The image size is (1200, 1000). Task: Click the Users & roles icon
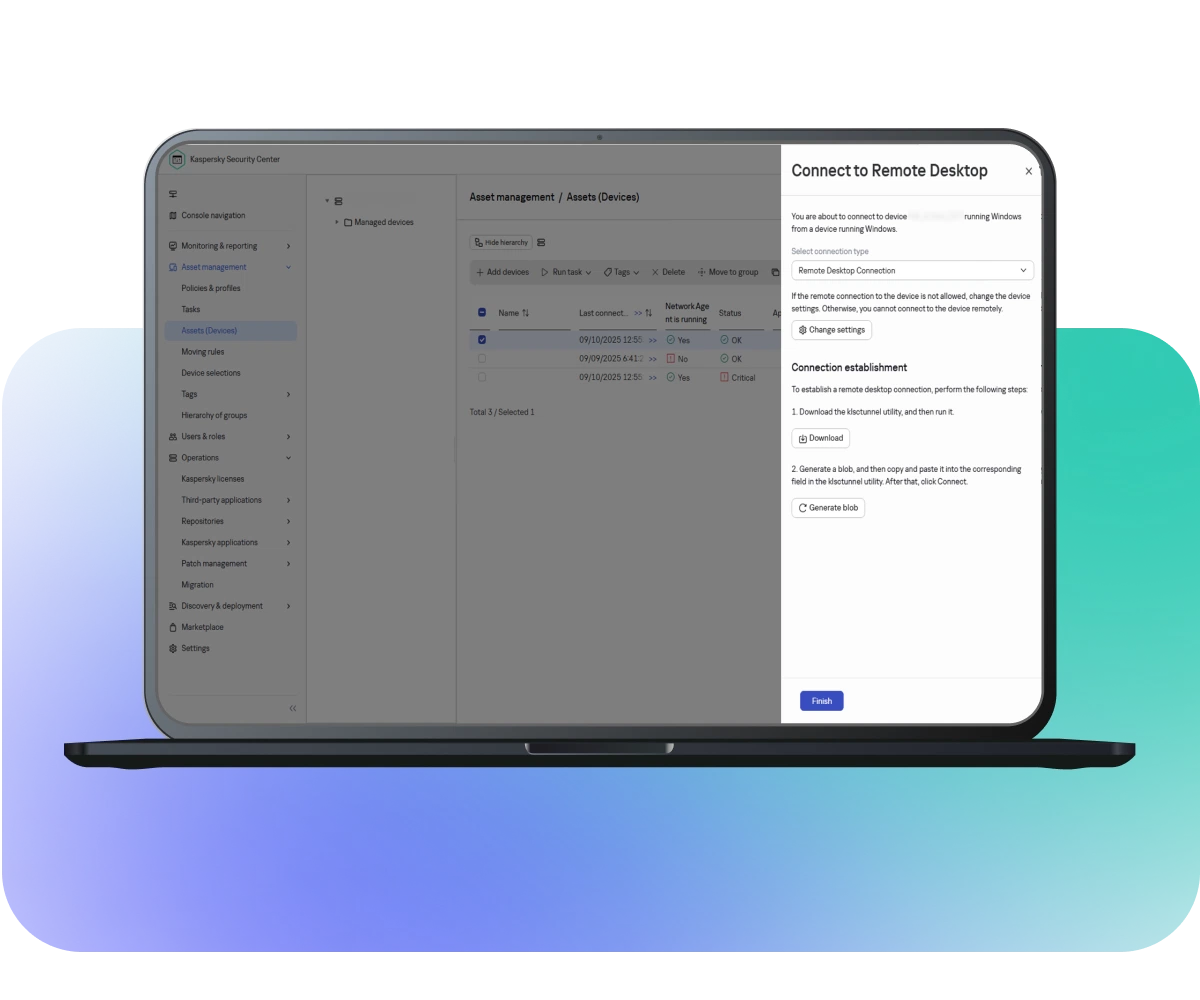[x=173, y=437]
